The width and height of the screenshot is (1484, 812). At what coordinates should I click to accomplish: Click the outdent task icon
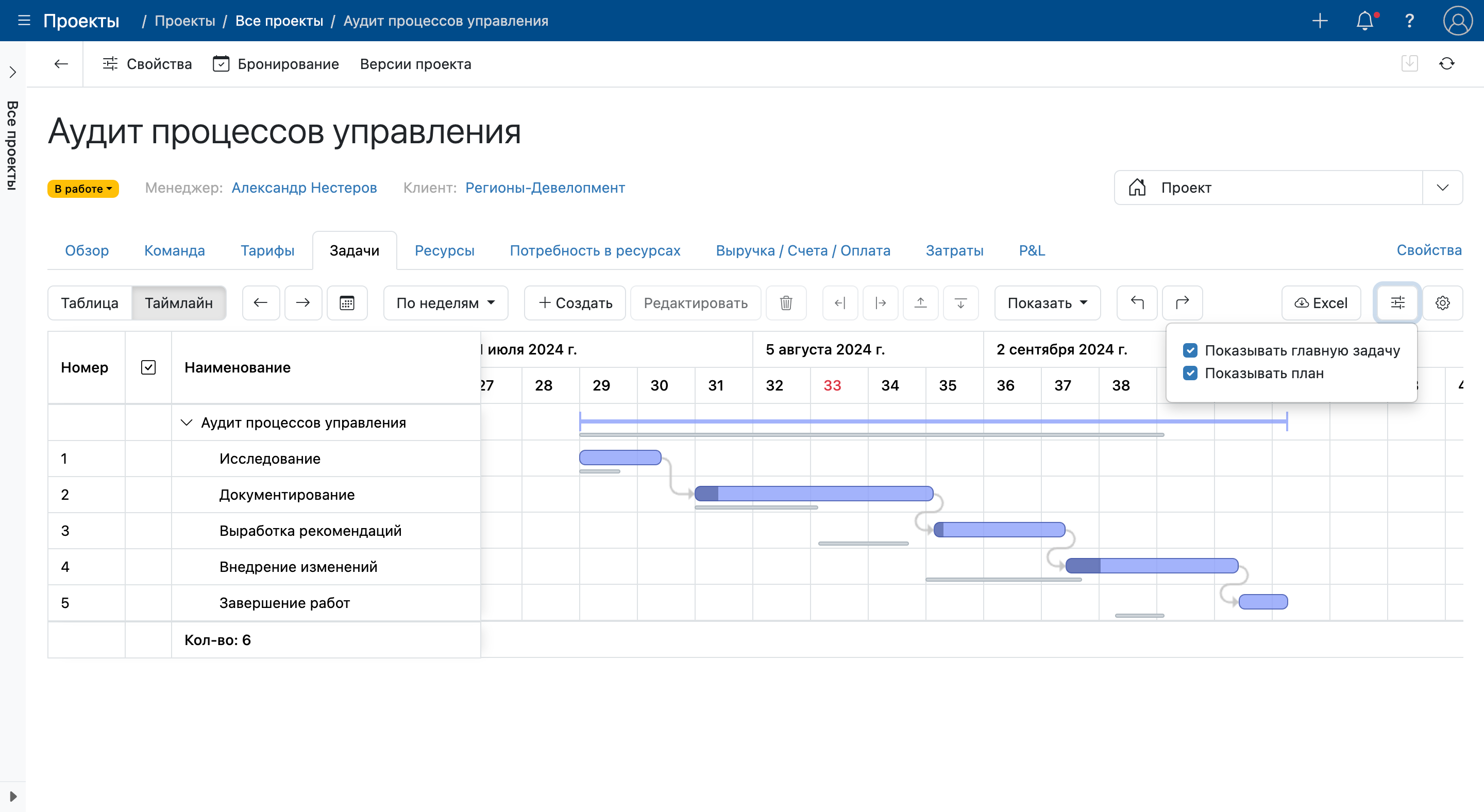840,303
